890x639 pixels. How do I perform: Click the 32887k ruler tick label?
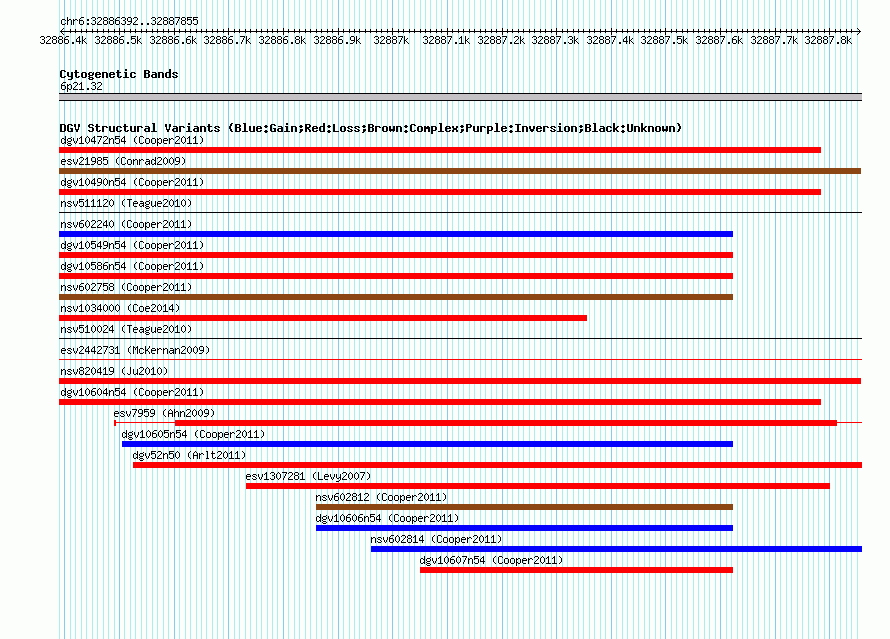[x=391, y=40]
